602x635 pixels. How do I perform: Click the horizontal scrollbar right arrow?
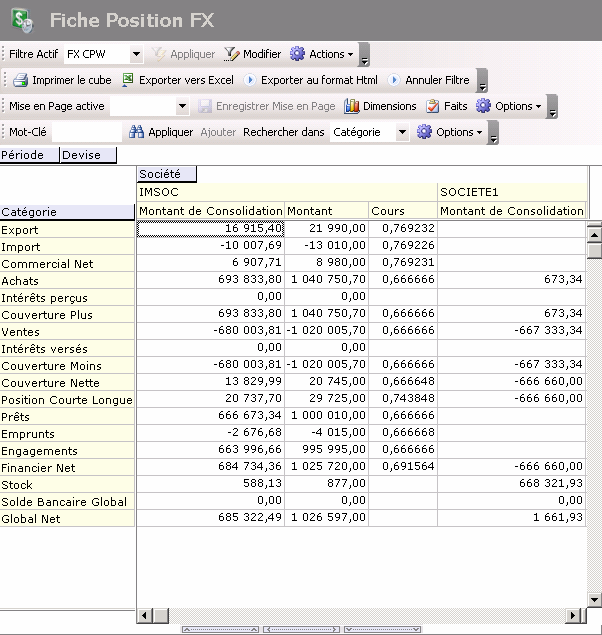point(574,616)
